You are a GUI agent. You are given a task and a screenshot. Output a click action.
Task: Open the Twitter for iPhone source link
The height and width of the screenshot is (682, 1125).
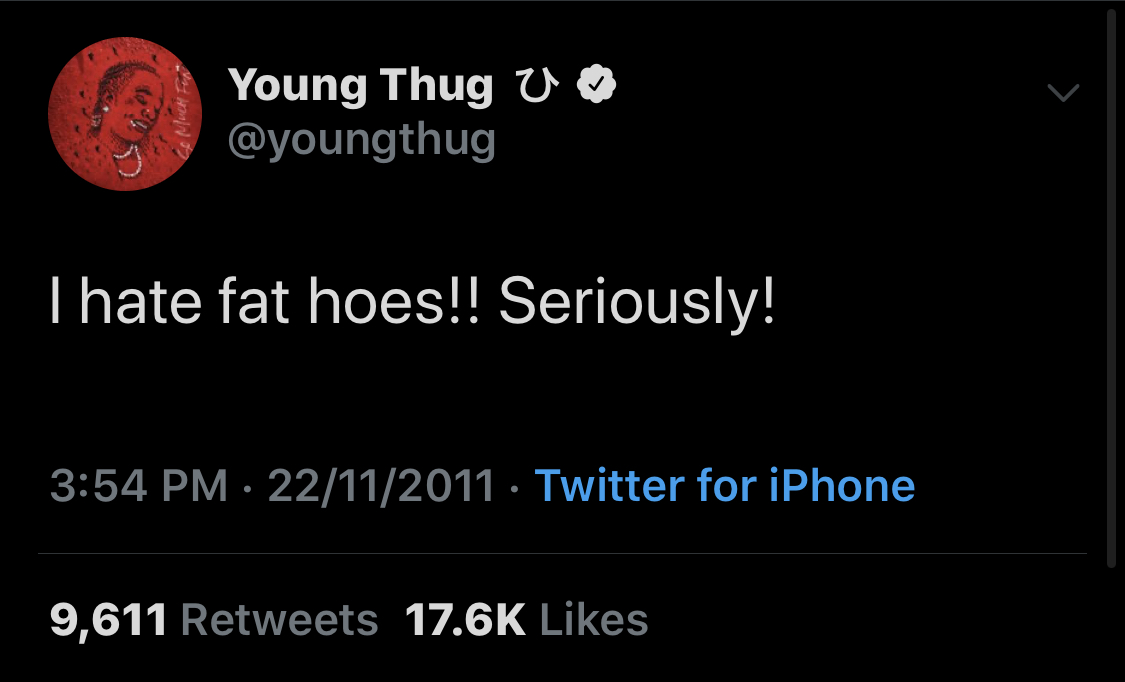[x=725, y=486]
